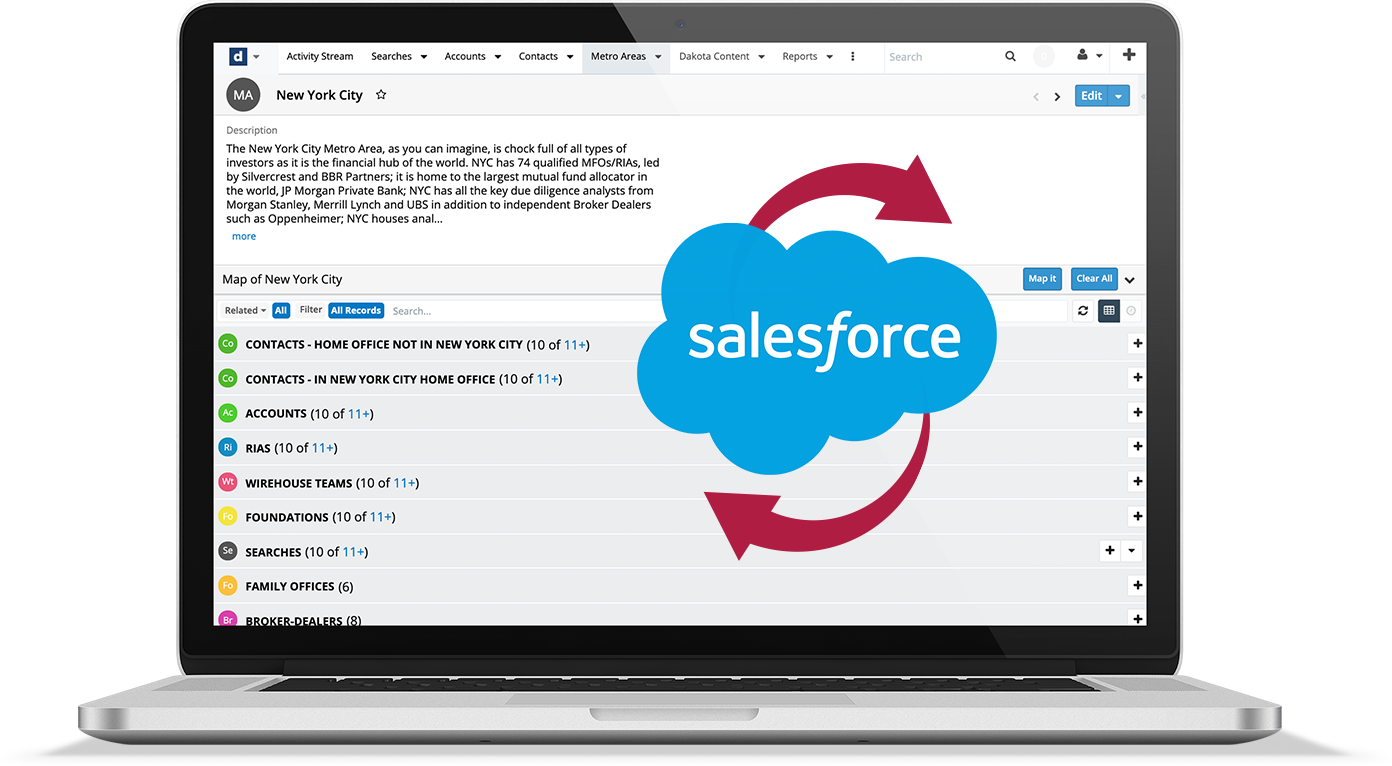Toggle the All Records filter tag
1392x766 pixels.
tap(356, 311)
